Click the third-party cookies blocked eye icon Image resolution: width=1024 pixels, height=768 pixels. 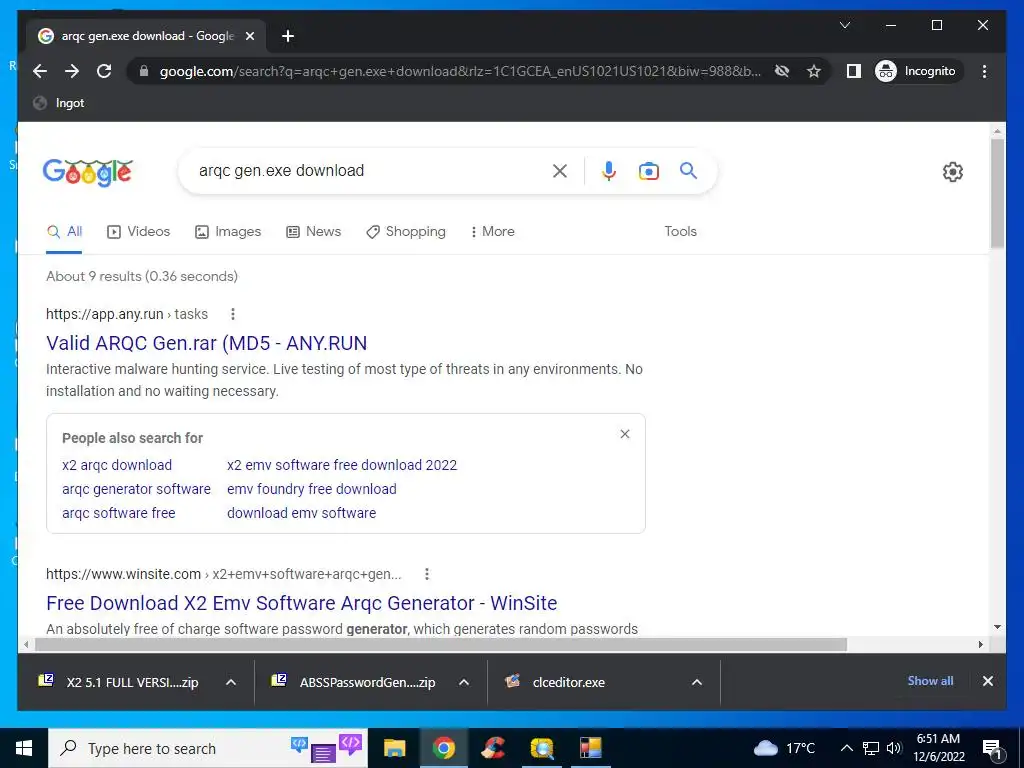click(782, 71)
